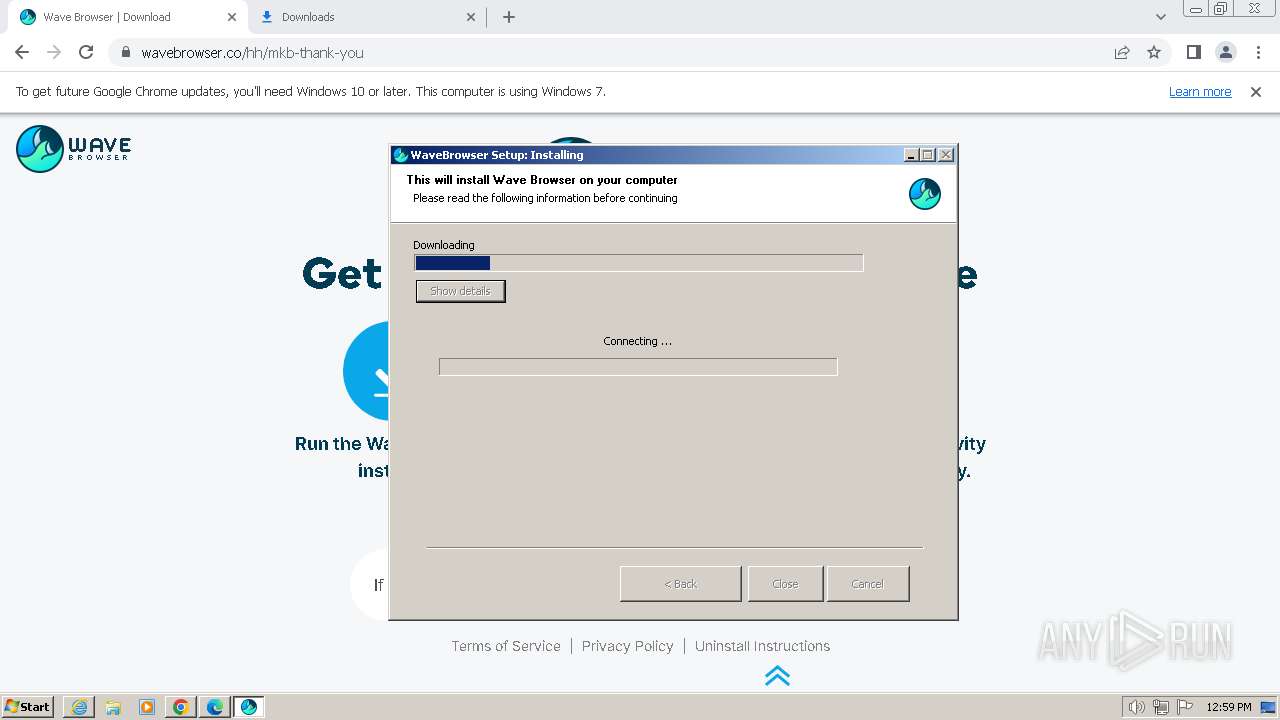Launch Internet Explorer from the taskbar
This screenshot has height=720, width=1280.
(79, 707)
